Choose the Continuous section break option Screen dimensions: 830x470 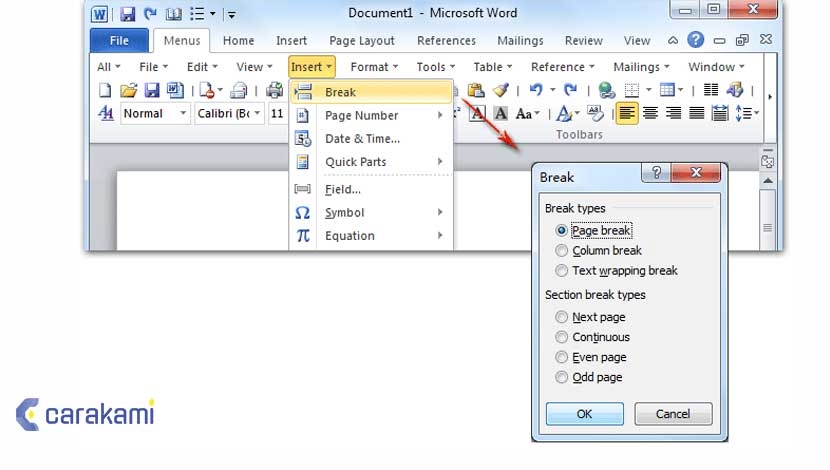[562, 337]
